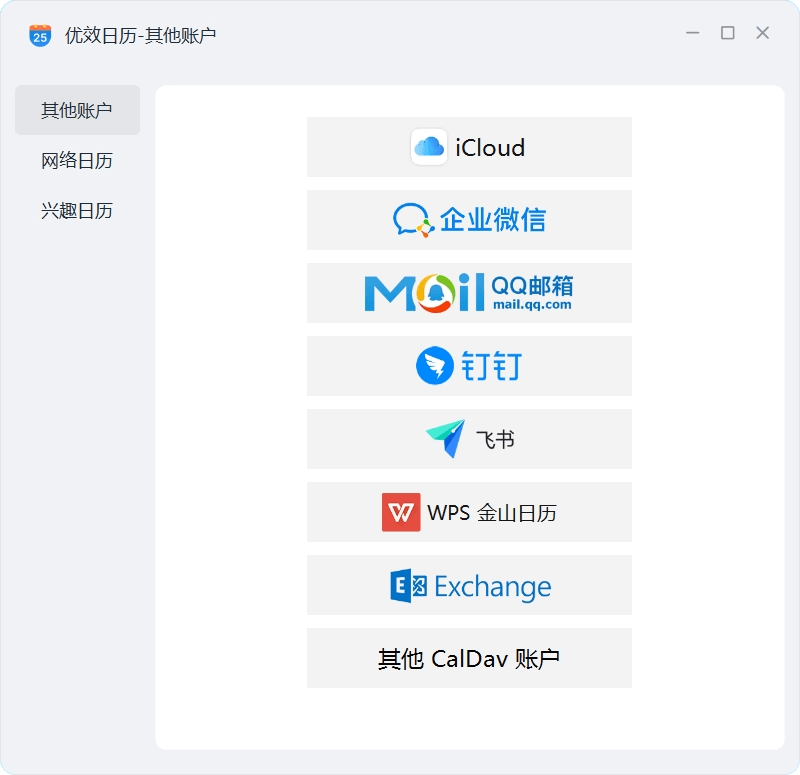Add WPS 金山日历 account
The width and height of the screenshot is (800, 775).
(469, 512)
